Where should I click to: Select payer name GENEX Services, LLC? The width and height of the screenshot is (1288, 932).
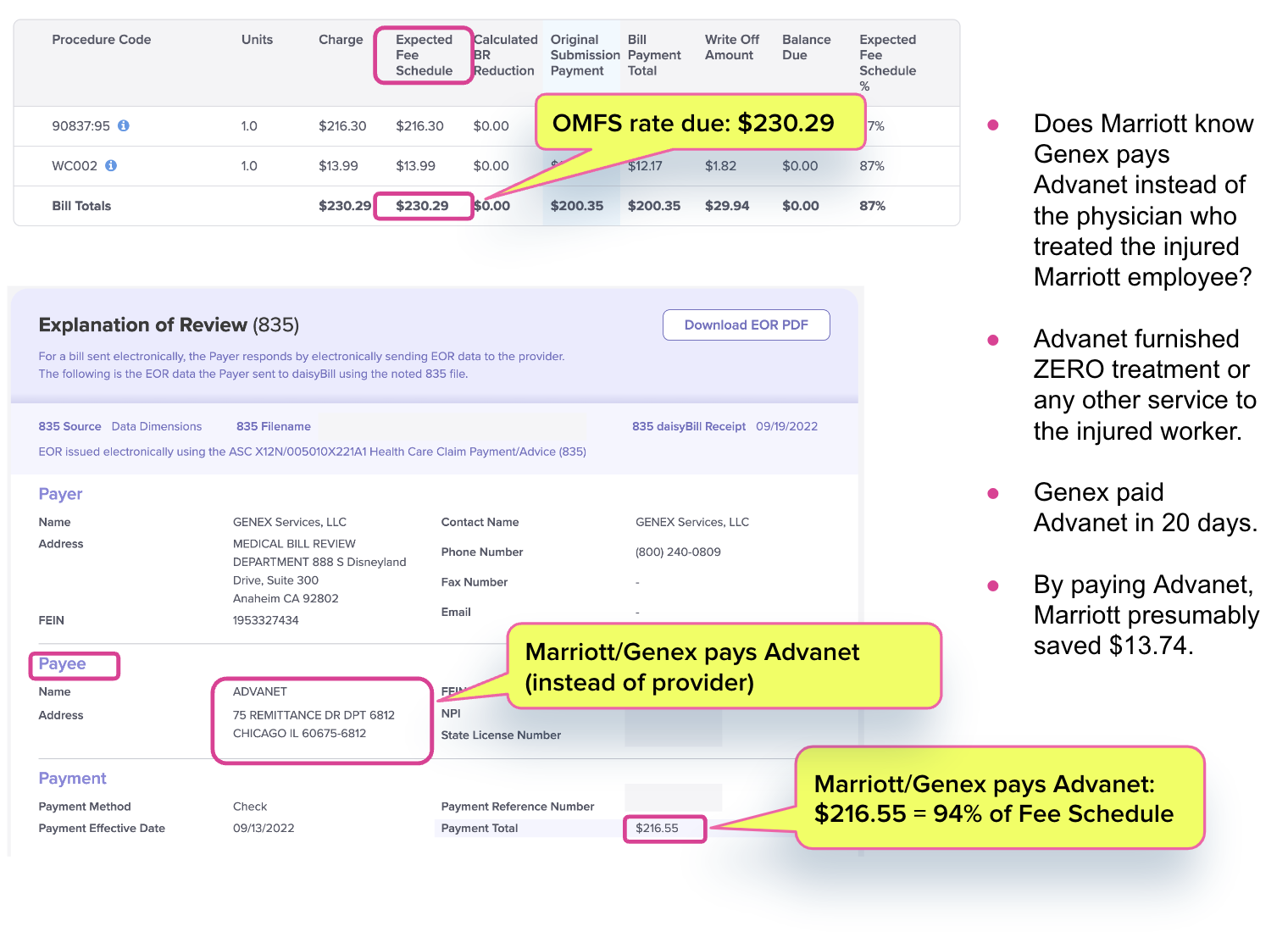(x=290, y=522)
